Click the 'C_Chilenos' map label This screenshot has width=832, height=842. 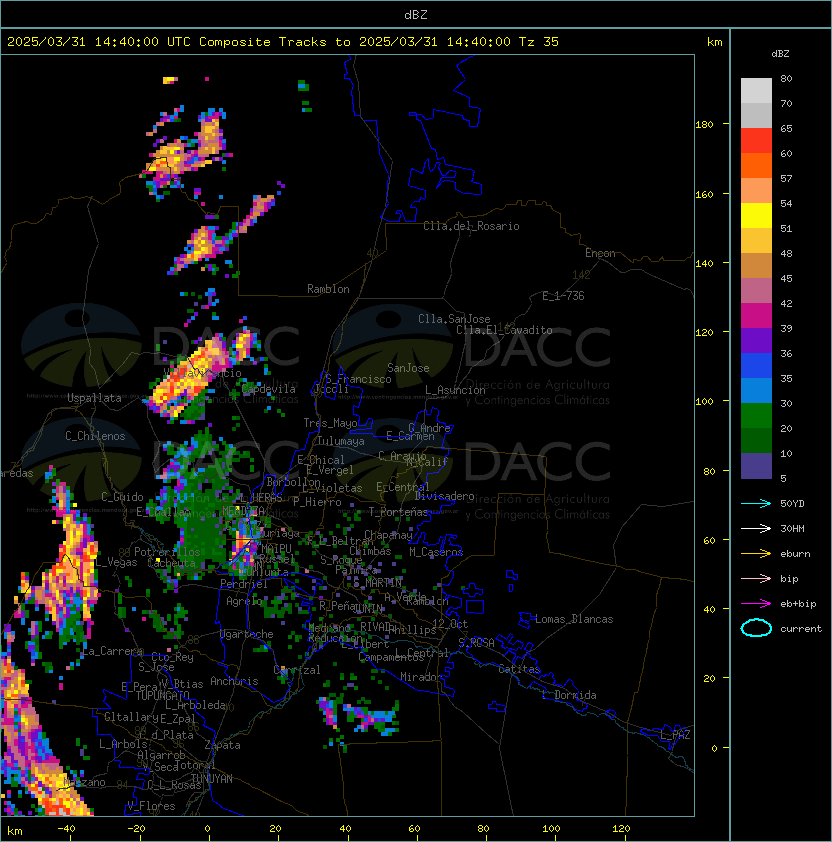click(x=95, y=436)
